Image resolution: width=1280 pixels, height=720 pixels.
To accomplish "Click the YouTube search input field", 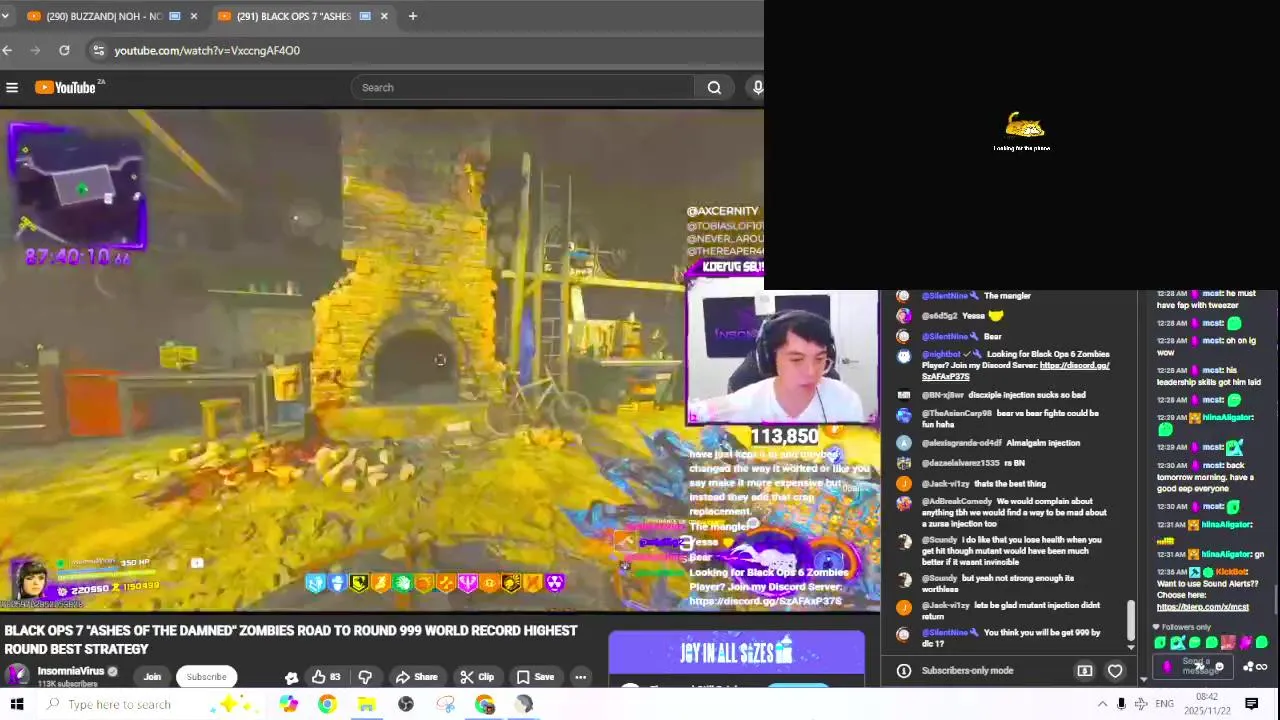I will pos(523,88).
